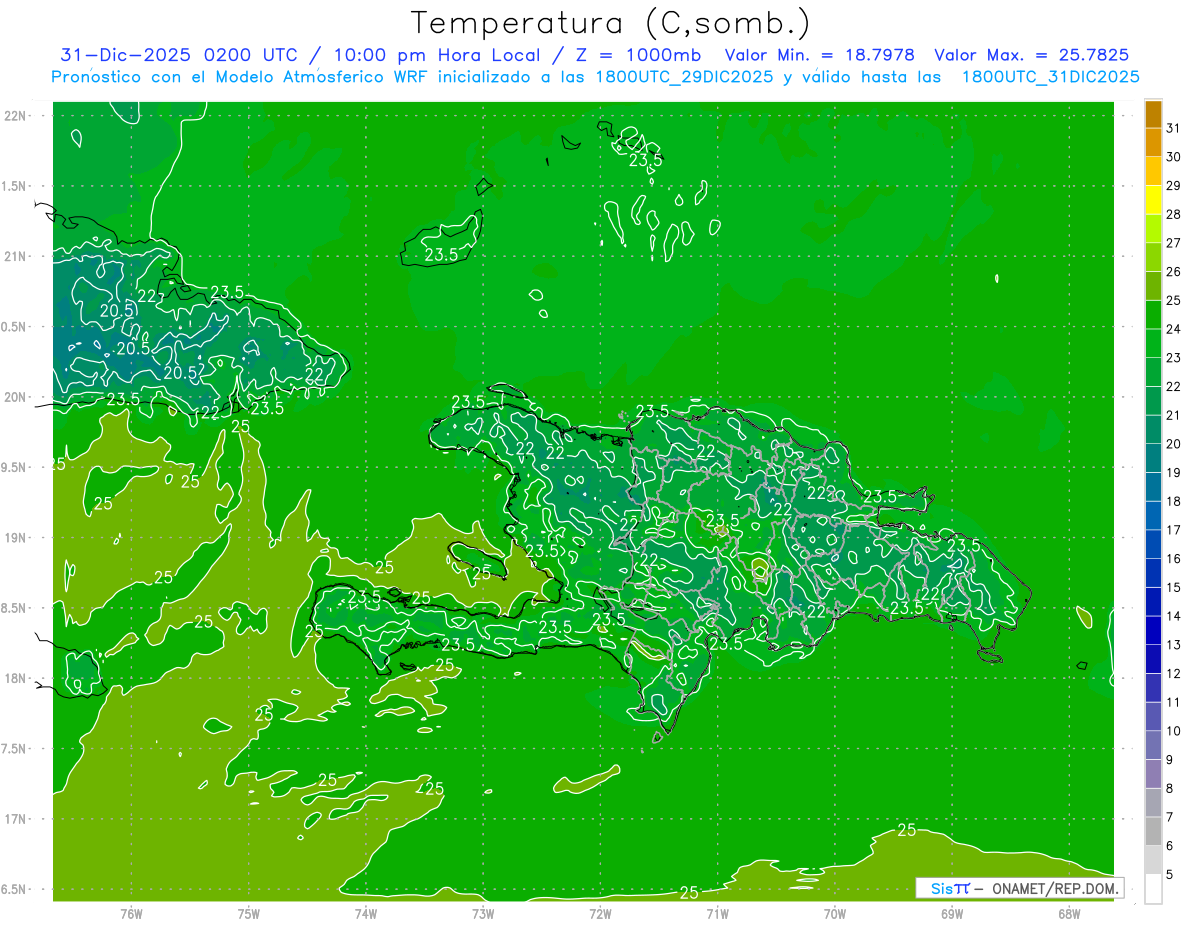Click the 70W longitude axis label
The height and width of the screenshot is (927, 1200).
point(835,914)
